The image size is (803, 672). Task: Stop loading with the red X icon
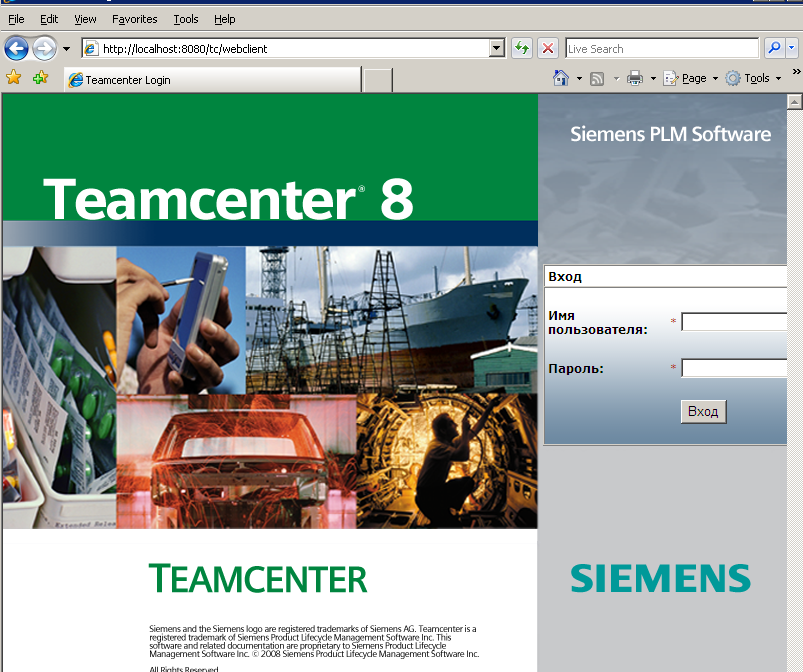pyautogui.click(x=548, y=49)
